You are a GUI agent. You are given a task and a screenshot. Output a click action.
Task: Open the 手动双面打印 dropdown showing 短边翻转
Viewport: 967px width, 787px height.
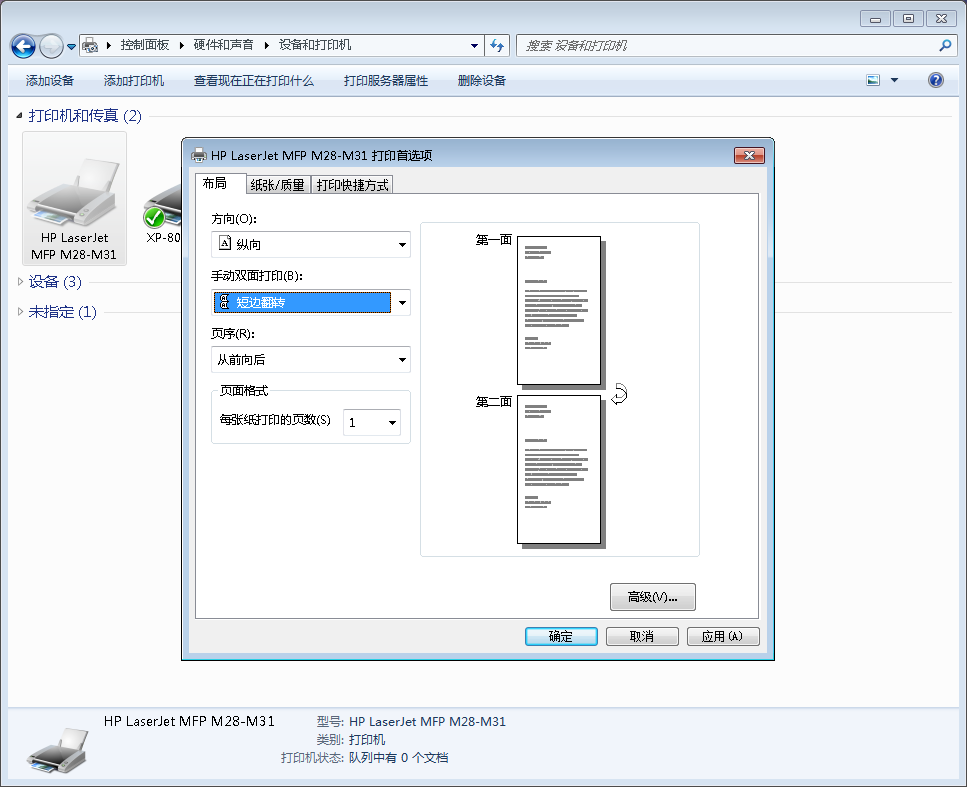311,302
